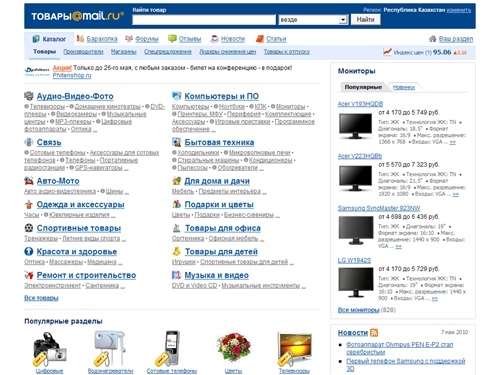Open the Фотоаппарат Olympus PEN E-P2 news link

[399, 348]
